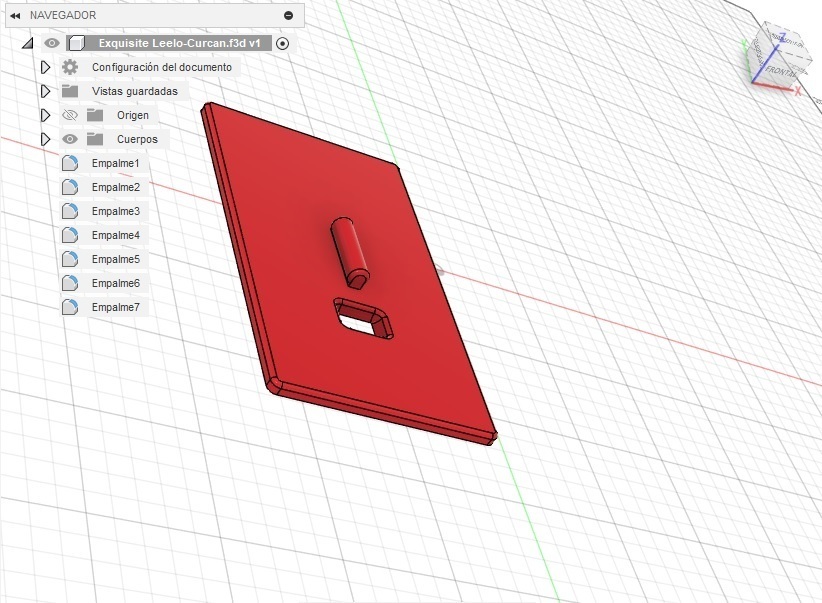Select the Empalme2 feature label
This screenshot has height=603, width=822.
[x=115, y=187]
